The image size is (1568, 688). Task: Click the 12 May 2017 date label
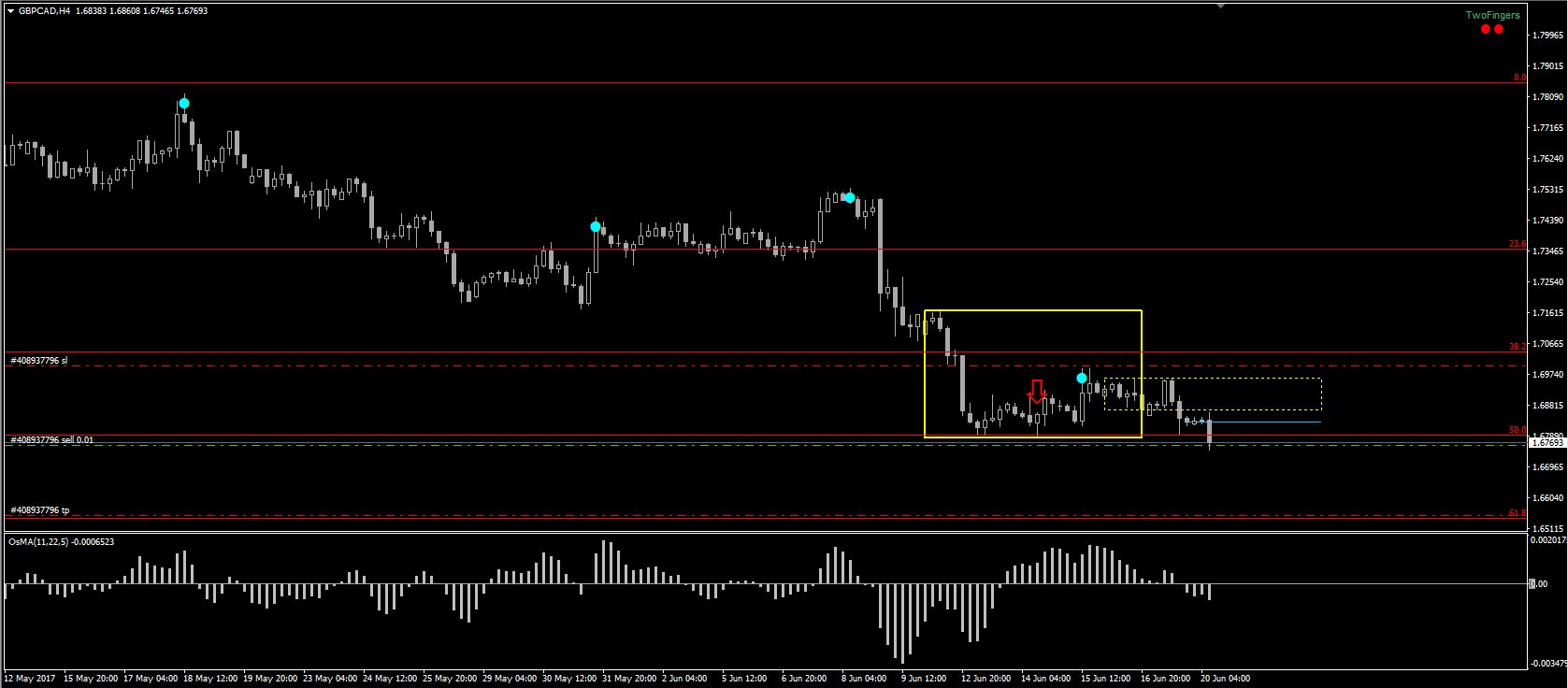coord(29,679)
